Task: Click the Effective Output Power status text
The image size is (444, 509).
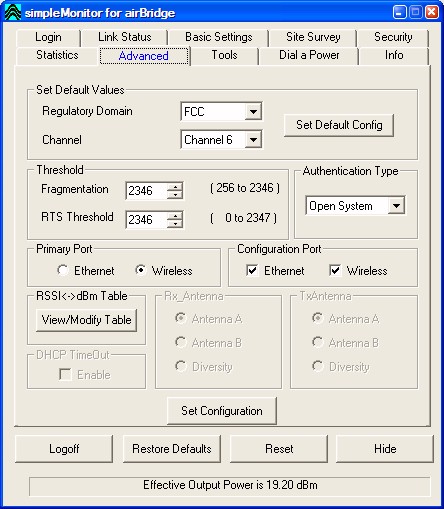Action: [x=230, y=485]
